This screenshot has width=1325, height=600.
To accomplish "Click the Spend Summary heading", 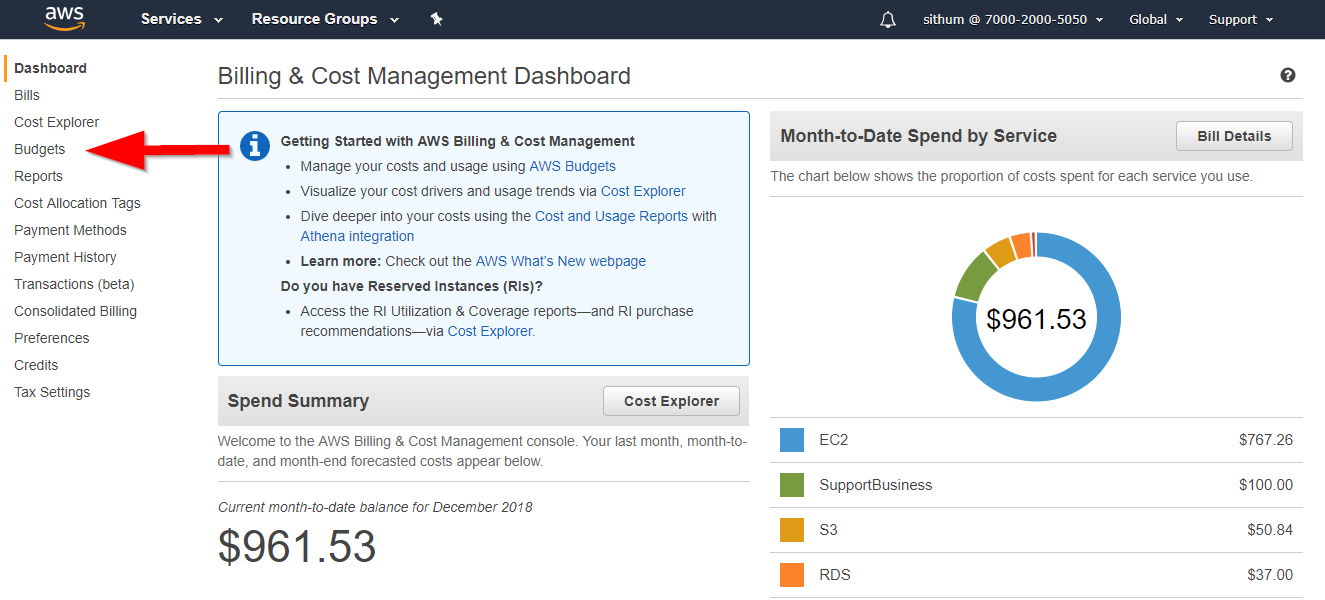I will tap(298, 401).
